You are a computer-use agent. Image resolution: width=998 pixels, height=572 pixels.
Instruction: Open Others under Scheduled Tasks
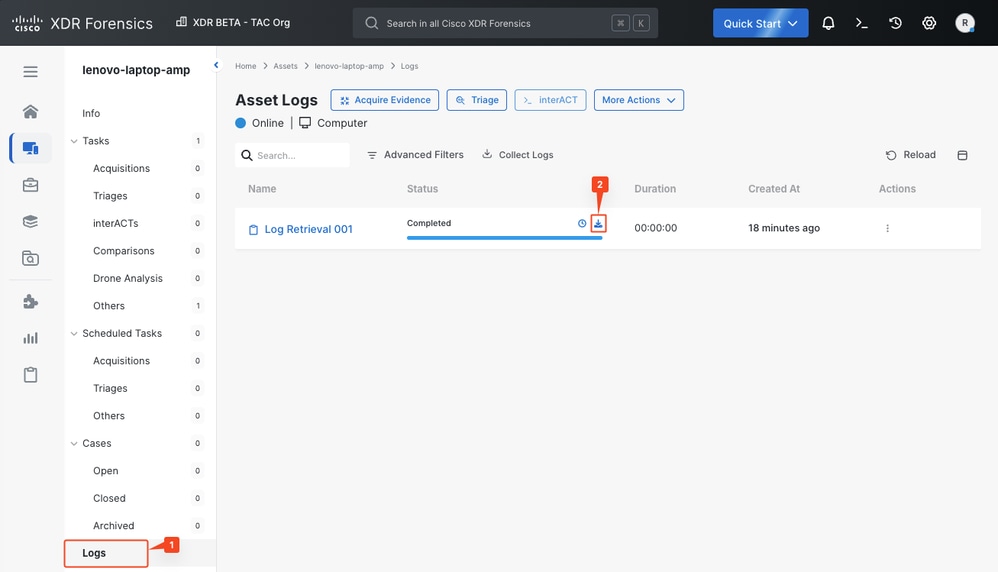[109, 416]
